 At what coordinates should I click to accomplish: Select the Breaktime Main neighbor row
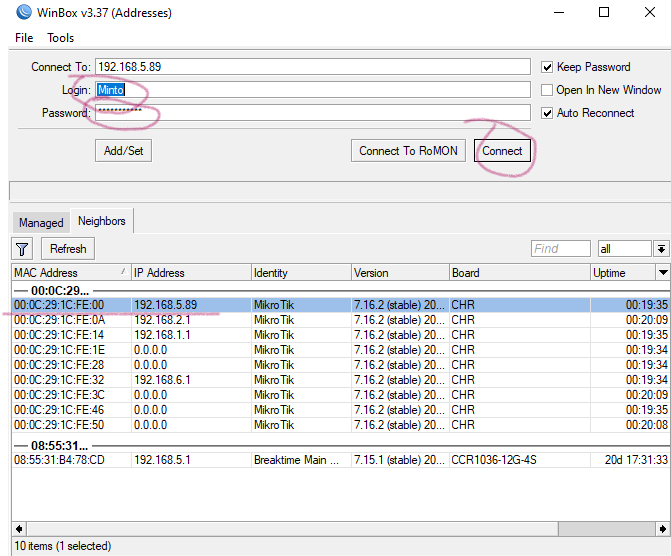click(x=340, y=460)
